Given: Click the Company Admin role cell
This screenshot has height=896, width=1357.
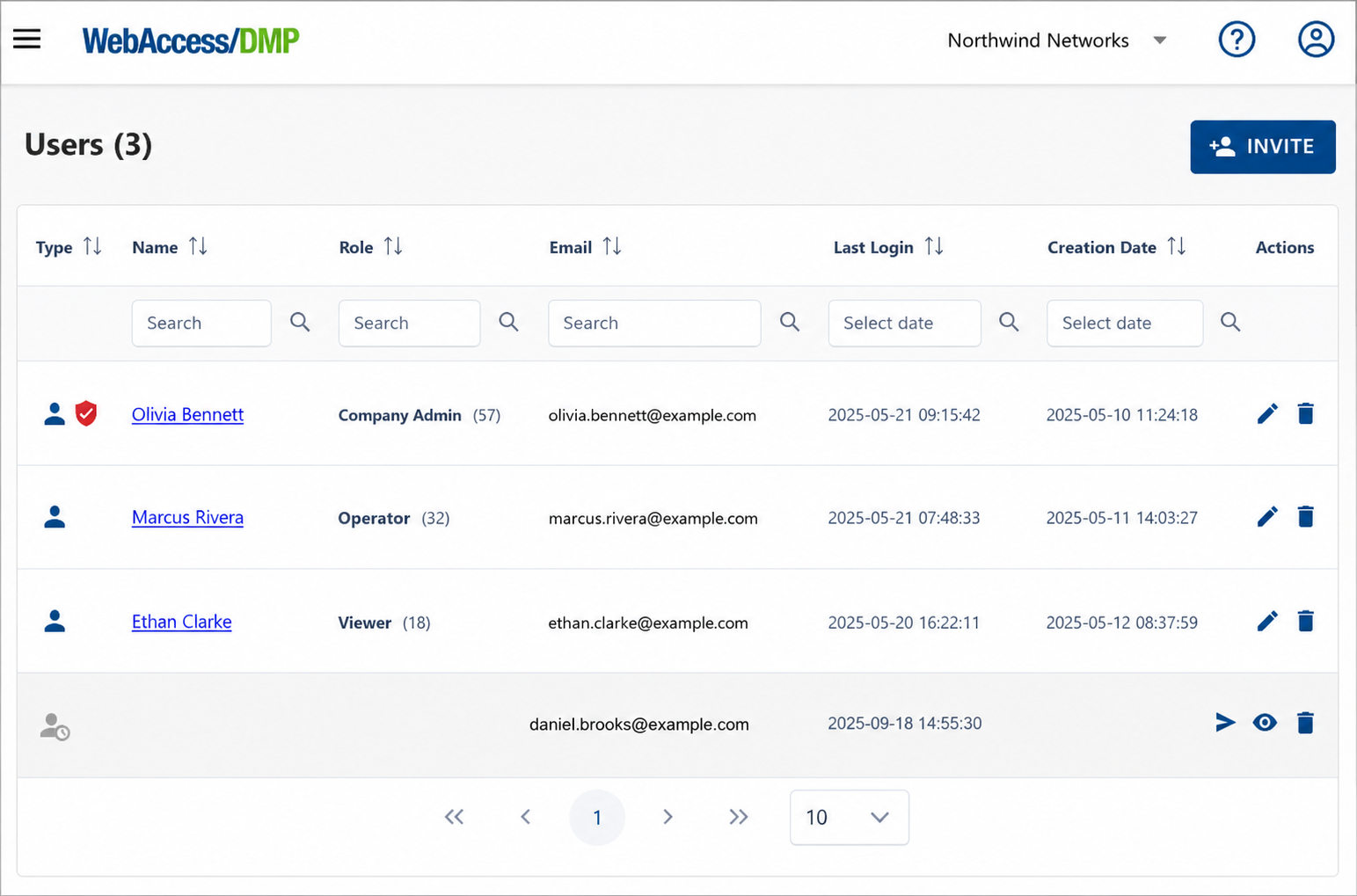Looking at the screenshot, I should [x=420, y=415].
